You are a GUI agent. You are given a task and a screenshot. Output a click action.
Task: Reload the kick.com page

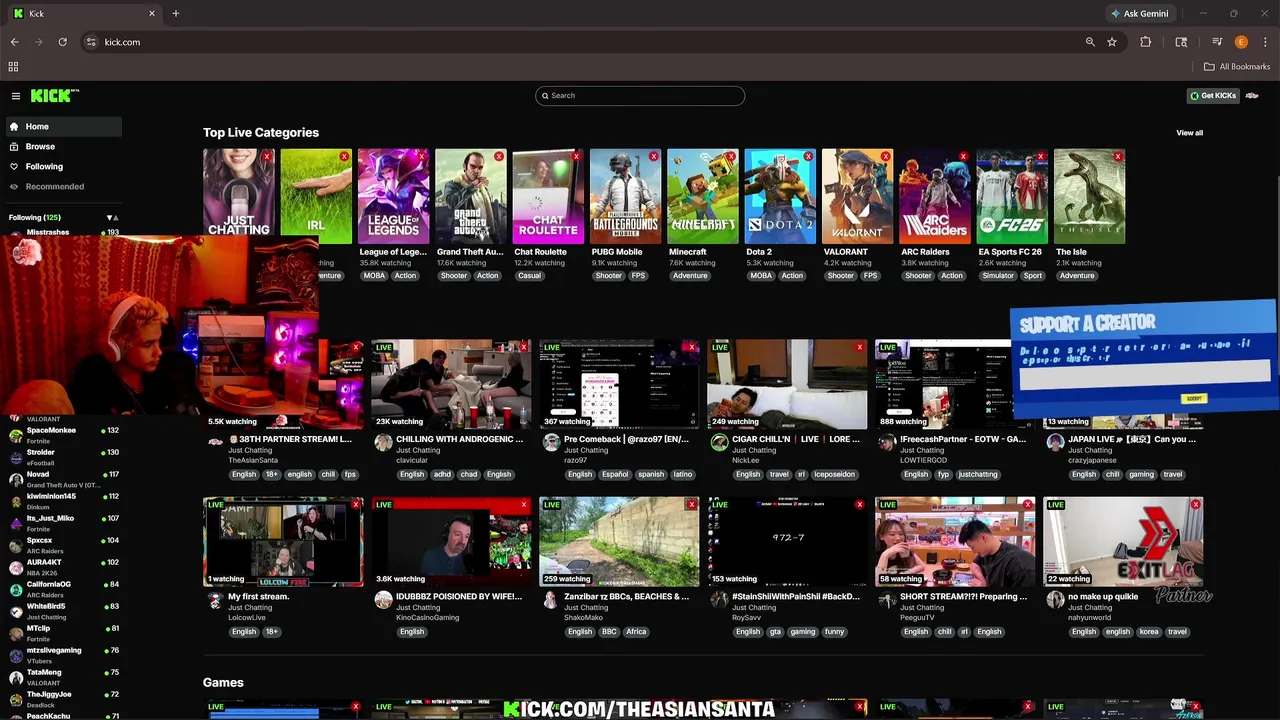coord(62,42)
